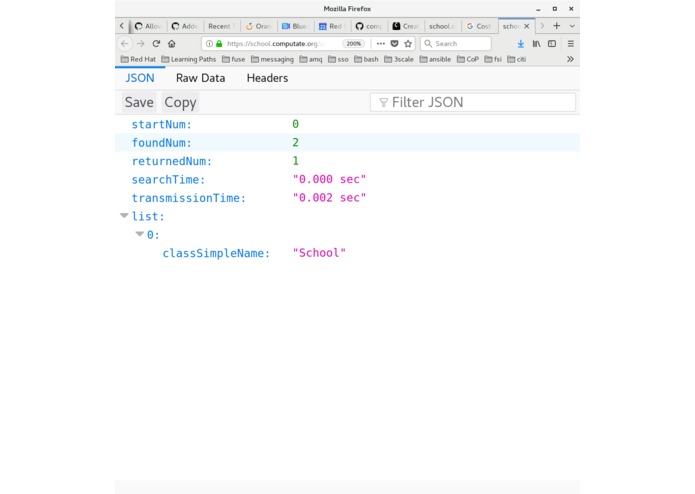Screen dimensions: 695x494
Task: Open the Firefox home page
Action: coord(172,43)
